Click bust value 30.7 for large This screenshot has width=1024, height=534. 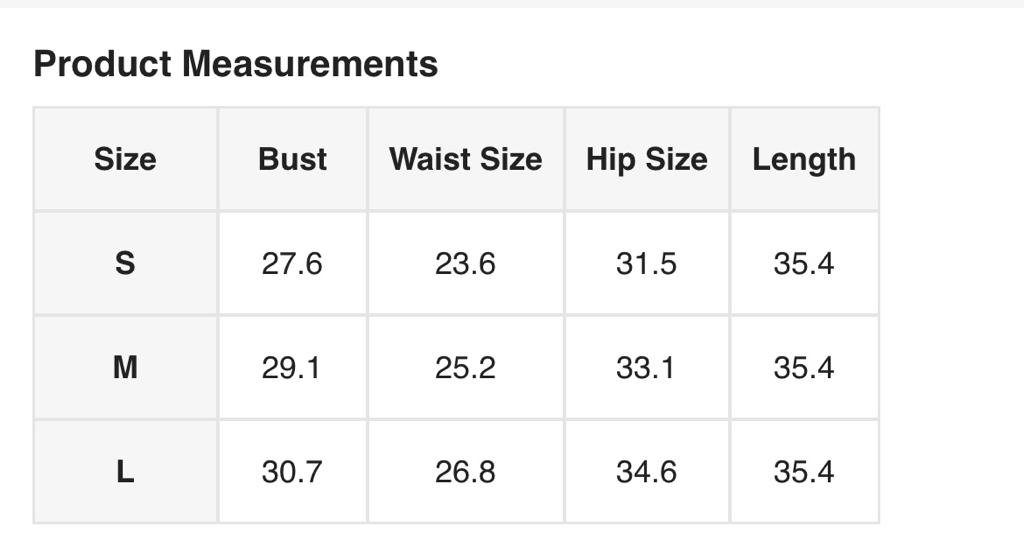[292, 472]
